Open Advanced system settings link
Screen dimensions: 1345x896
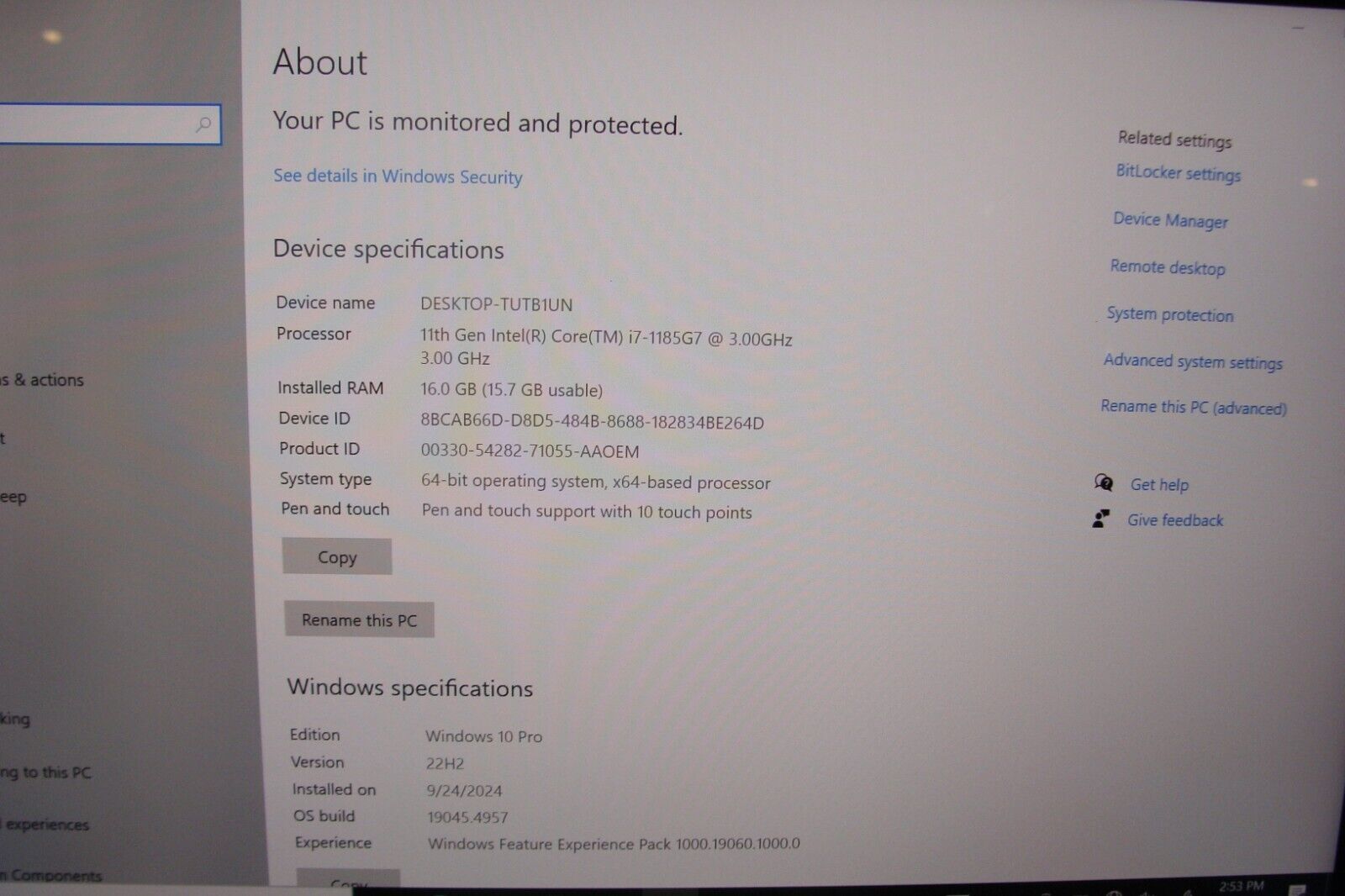coord(1193,361)
